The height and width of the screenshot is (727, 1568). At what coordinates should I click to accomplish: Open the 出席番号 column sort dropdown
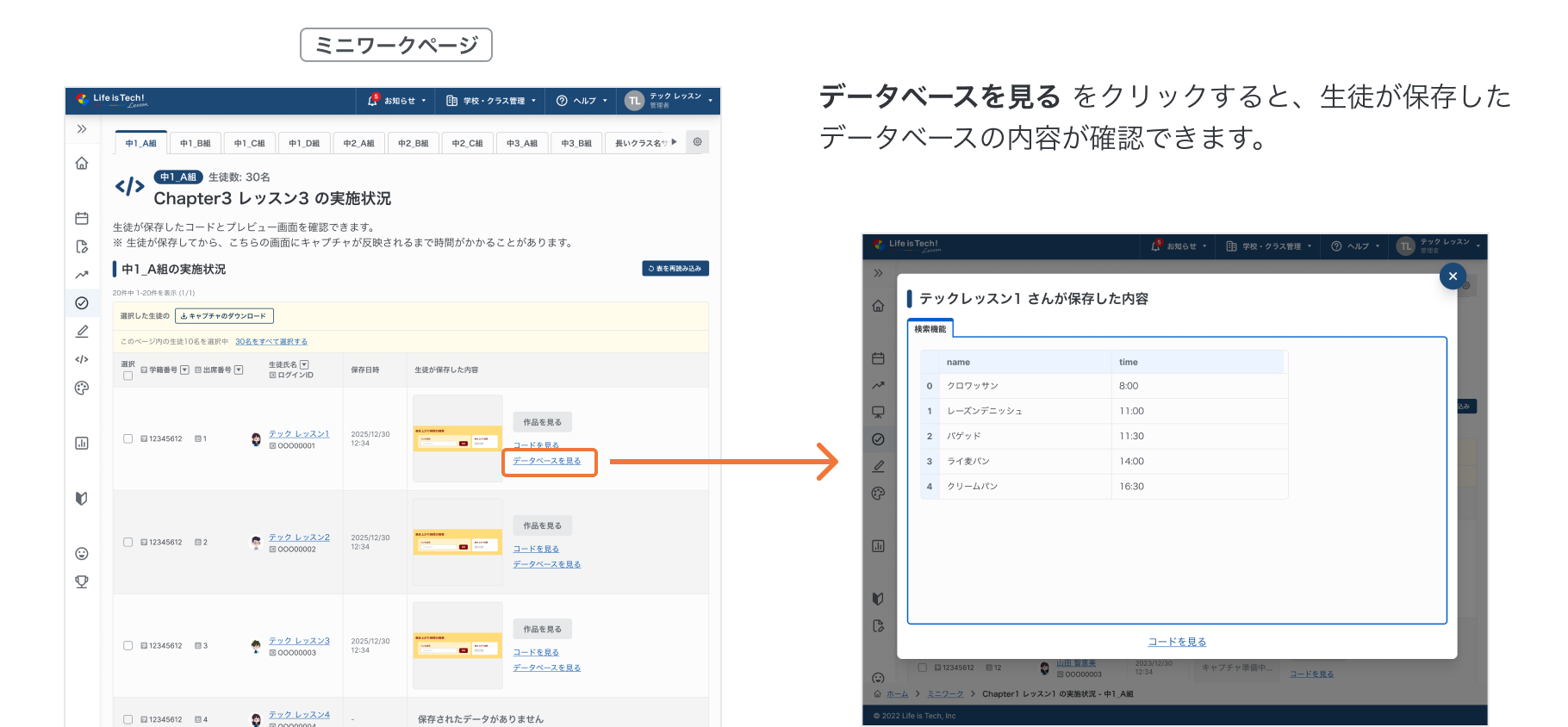[x=239, y=370]
